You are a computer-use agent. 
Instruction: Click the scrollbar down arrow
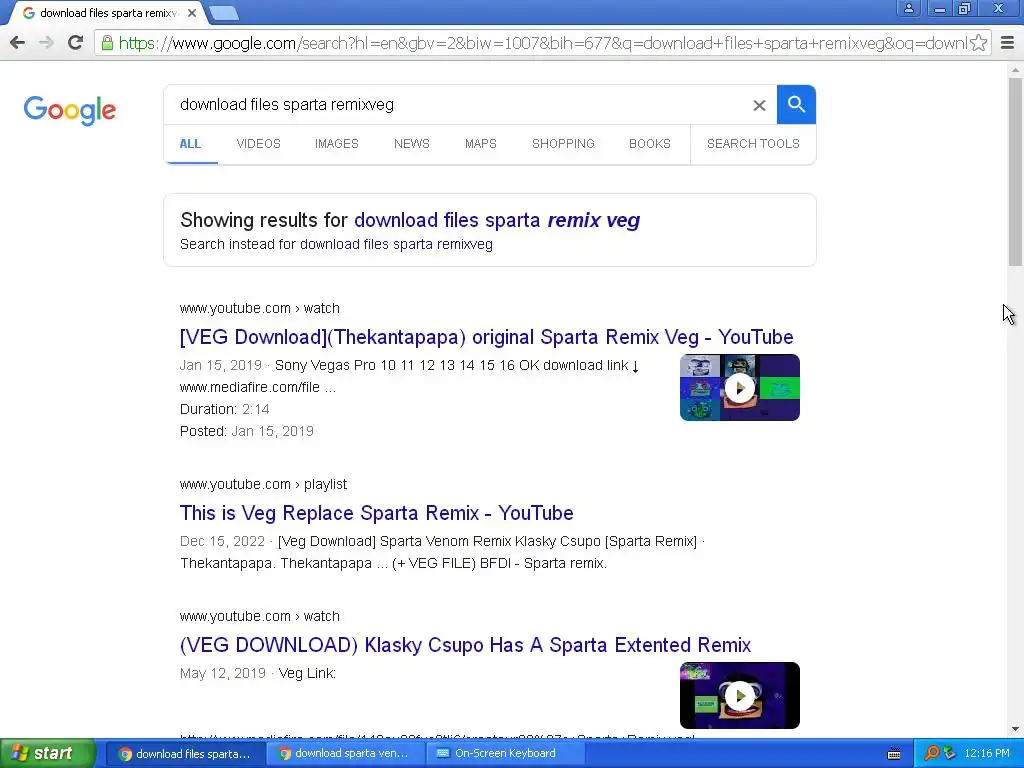(1015, 729)
